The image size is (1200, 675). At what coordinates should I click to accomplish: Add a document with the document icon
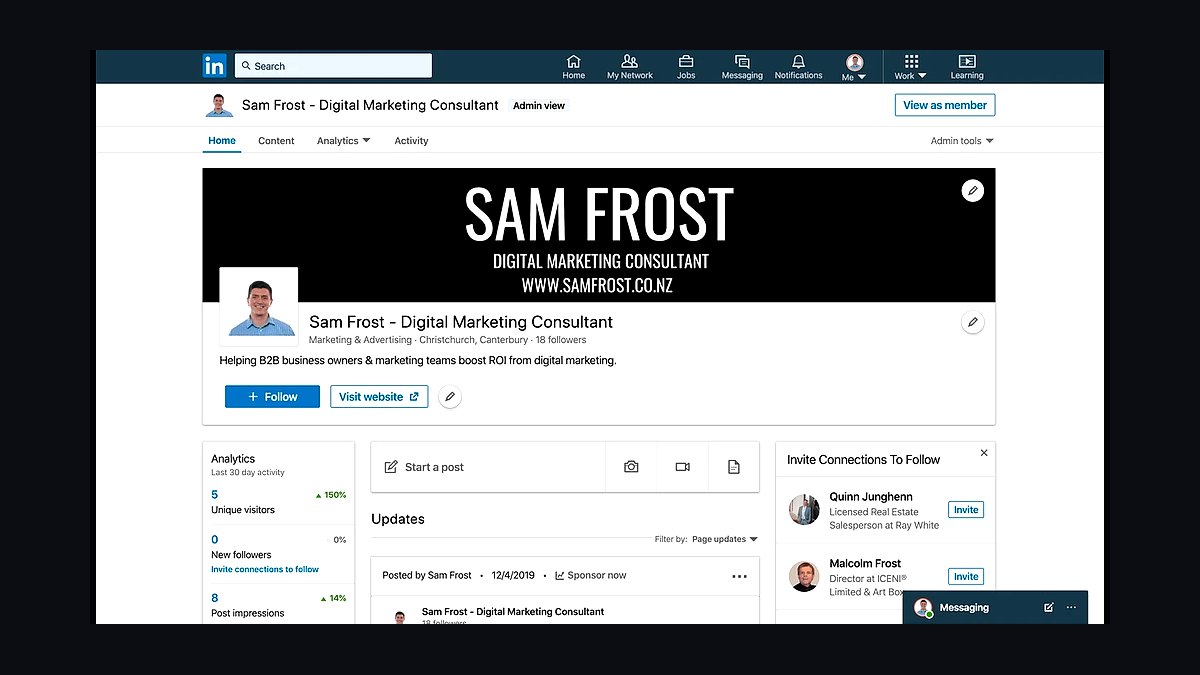click(734, 467)
